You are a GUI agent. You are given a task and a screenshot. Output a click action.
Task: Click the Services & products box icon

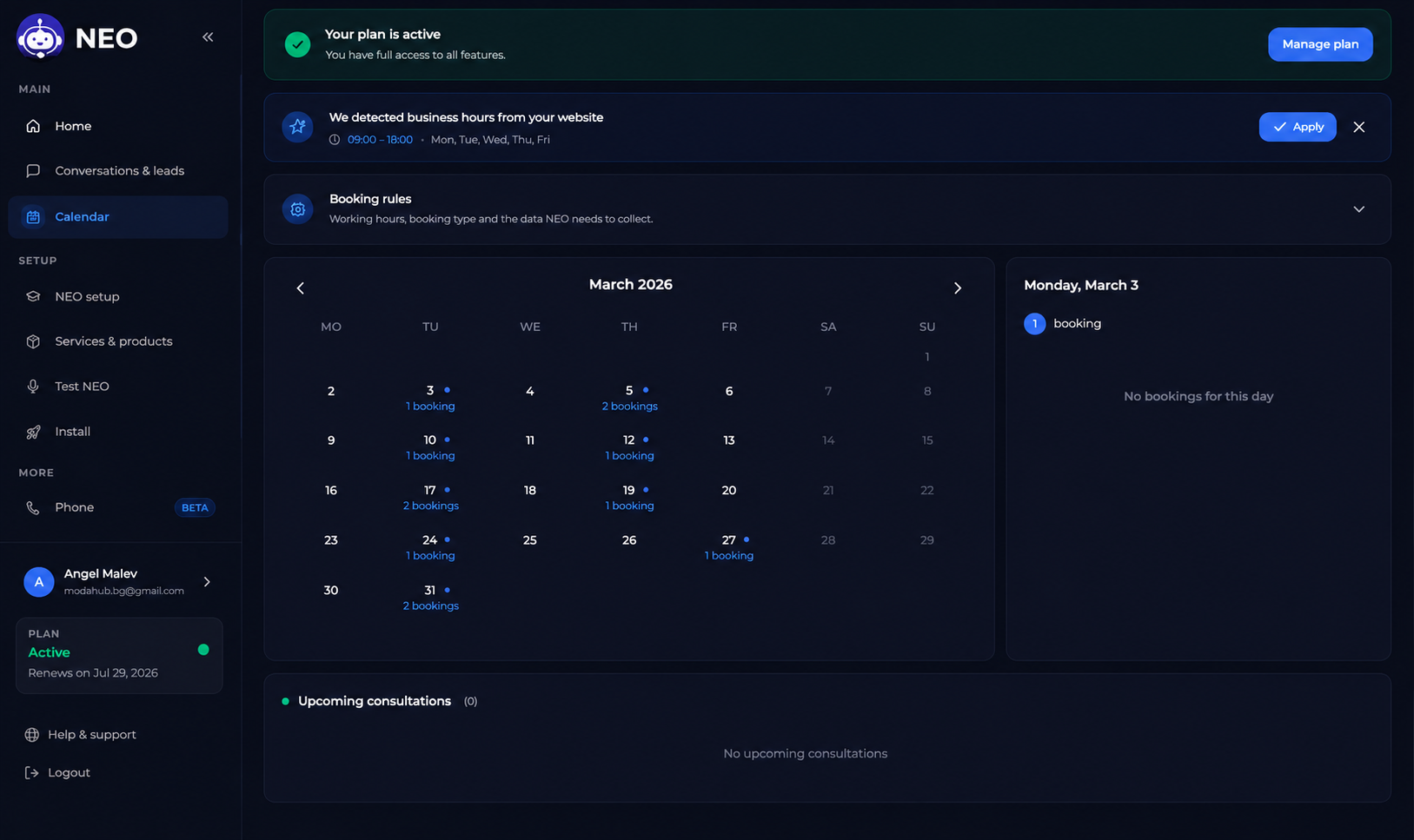33,341
